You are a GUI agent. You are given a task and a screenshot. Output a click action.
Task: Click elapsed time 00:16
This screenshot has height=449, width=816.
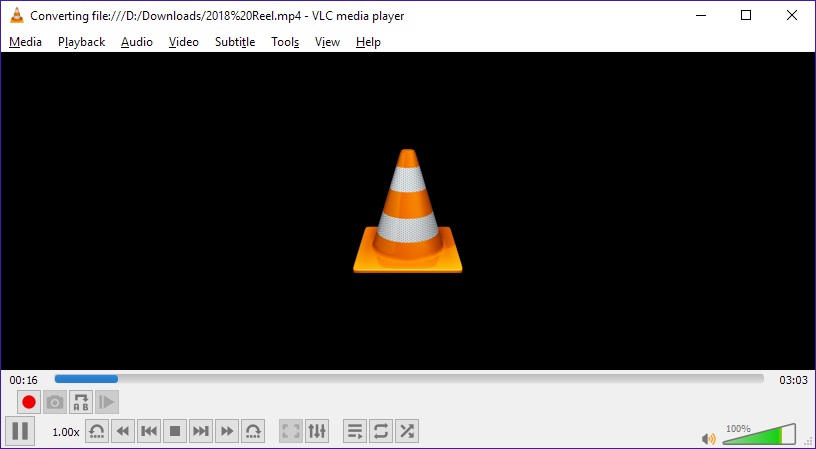click(23, 380)
